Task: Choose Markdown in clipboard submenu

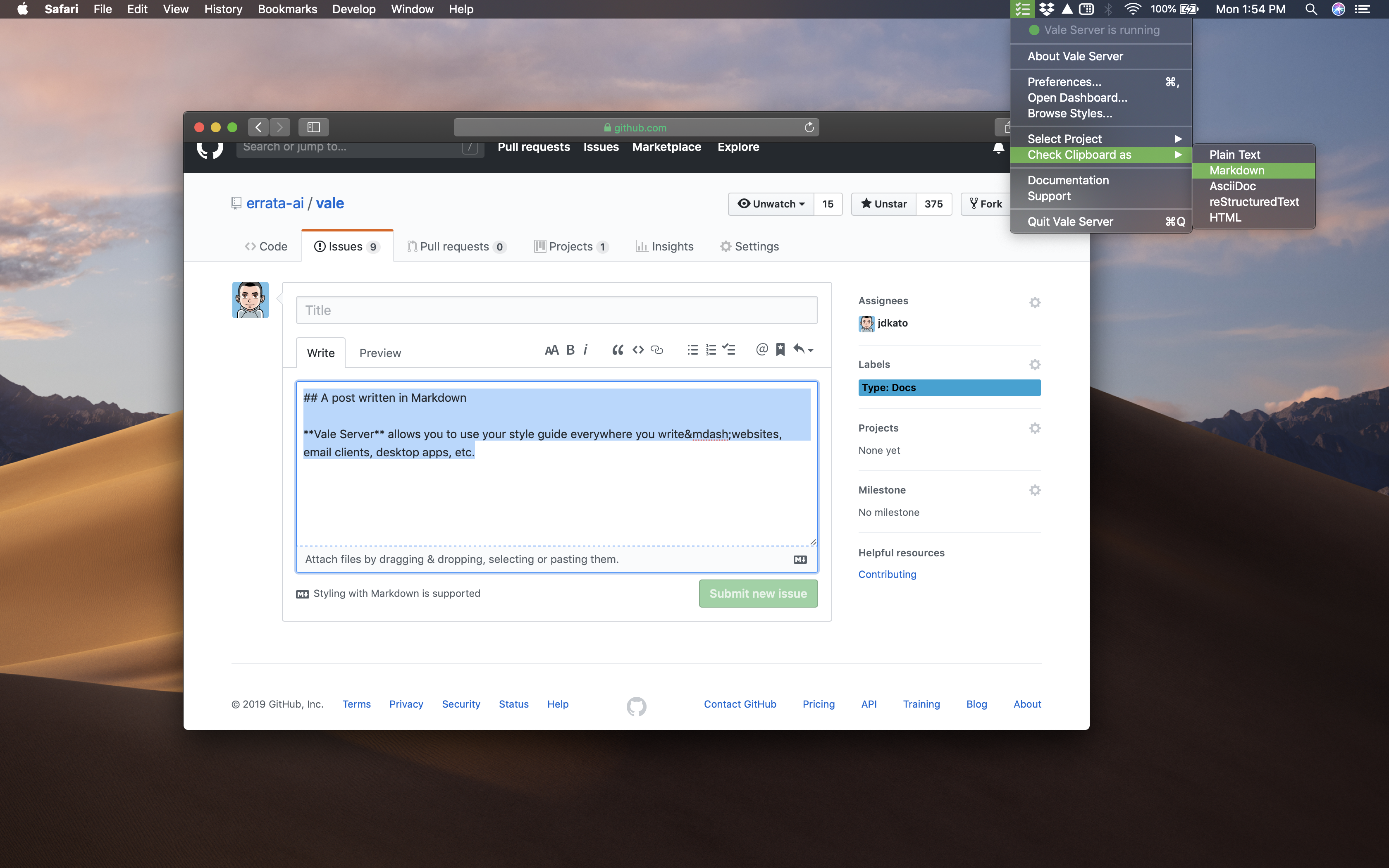Action: (x=1237, y=170)
